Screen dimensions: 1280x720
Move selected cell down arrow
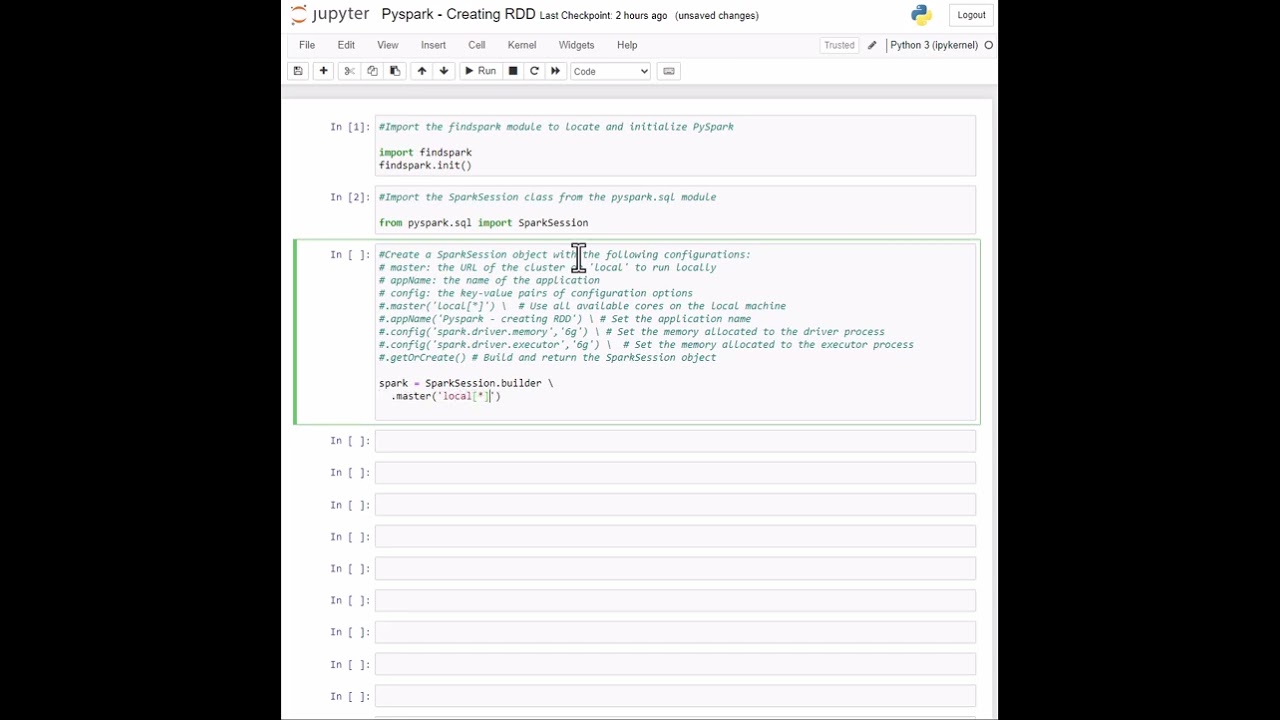444,71
